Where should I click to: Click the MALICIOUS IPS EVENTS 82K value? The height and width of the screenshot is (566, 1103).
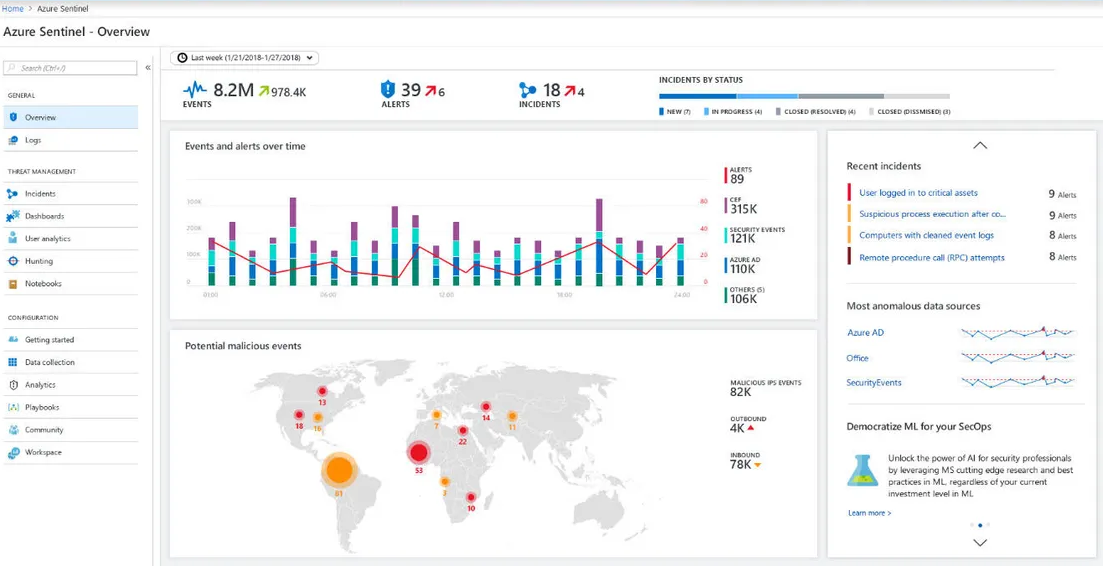click(x=741, y=392)
